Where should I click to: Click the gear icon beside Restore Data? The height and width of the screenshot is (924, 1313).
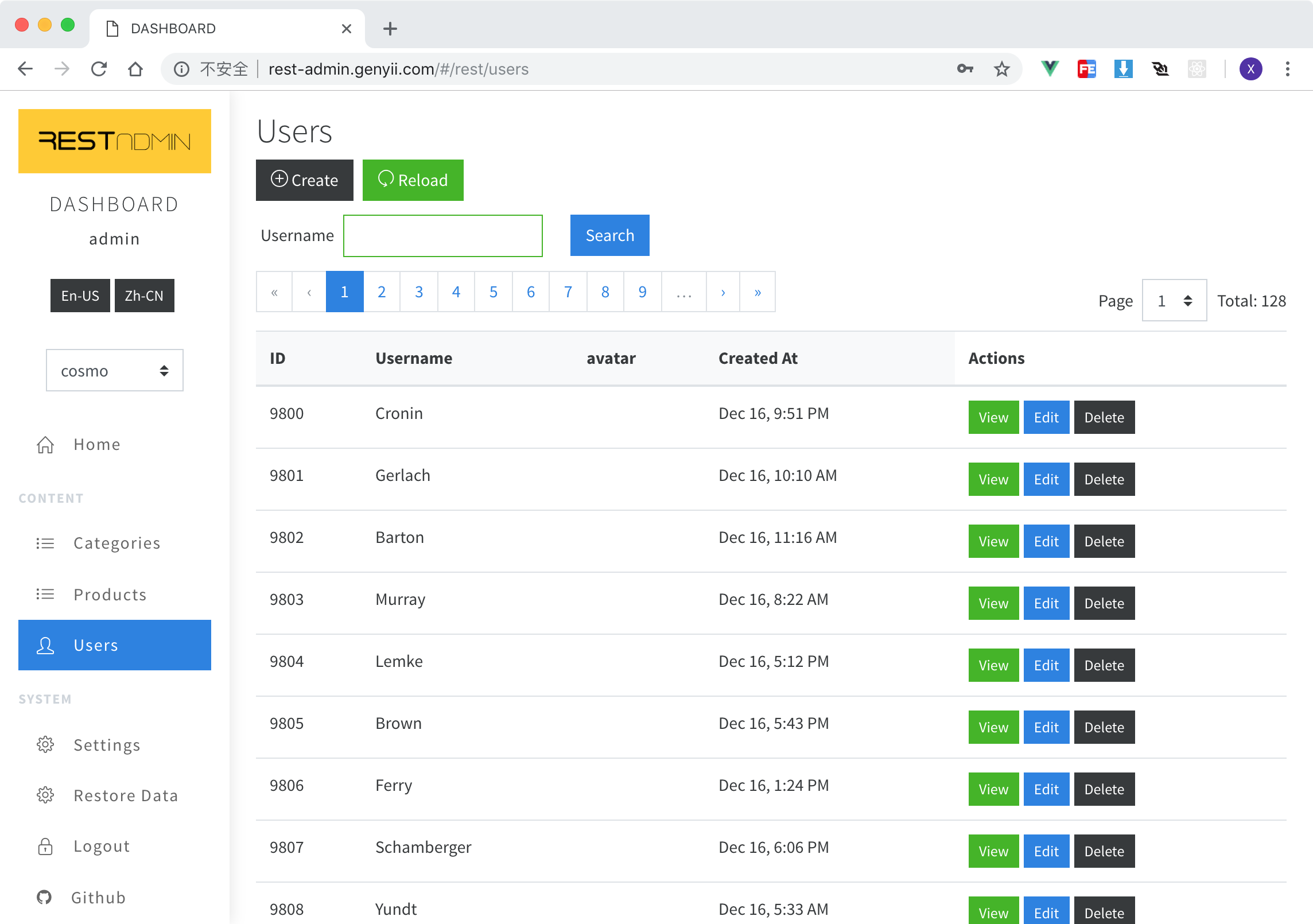45,795
